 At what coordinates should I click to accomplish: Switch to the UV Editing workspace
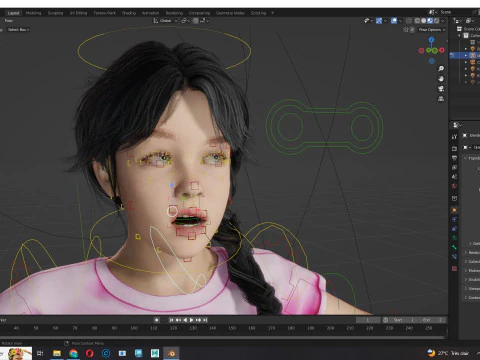point(78,13)
